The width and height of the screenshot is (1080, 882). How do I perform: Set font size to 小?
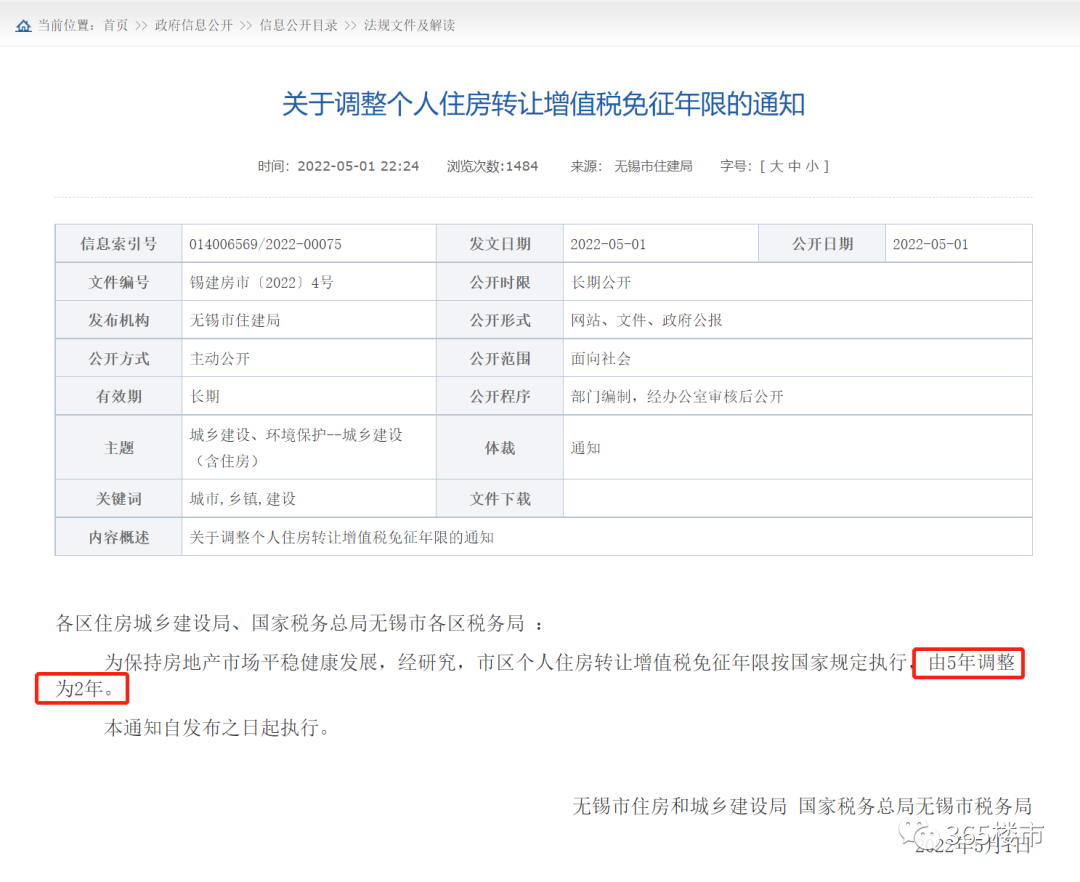pyautogui.click(x=812, y=166)
